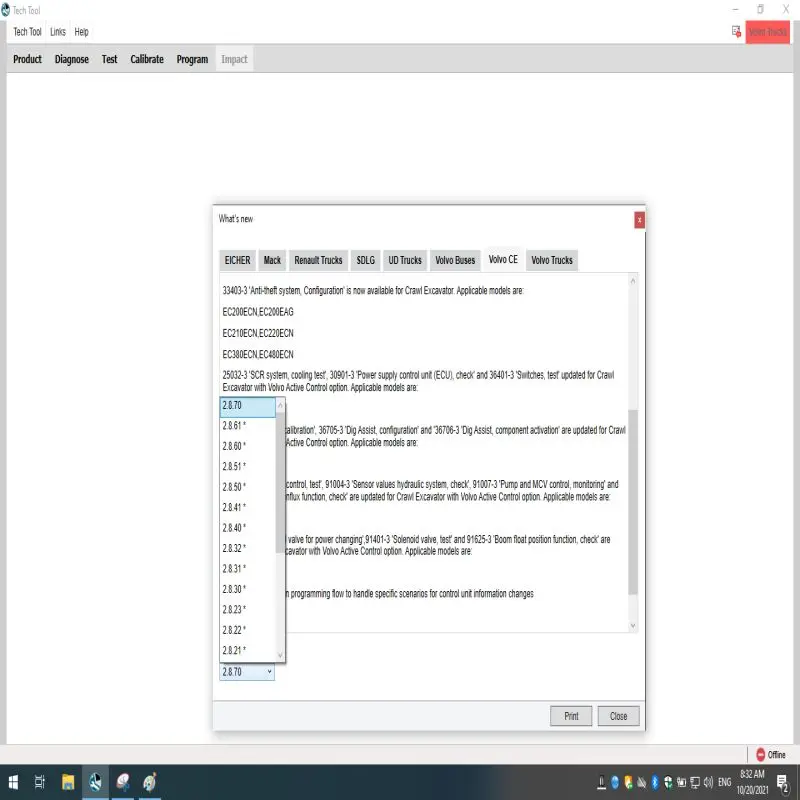Open network monitor tray icon
This screenshot has height=800, width=800.
[x=695, y=782]
